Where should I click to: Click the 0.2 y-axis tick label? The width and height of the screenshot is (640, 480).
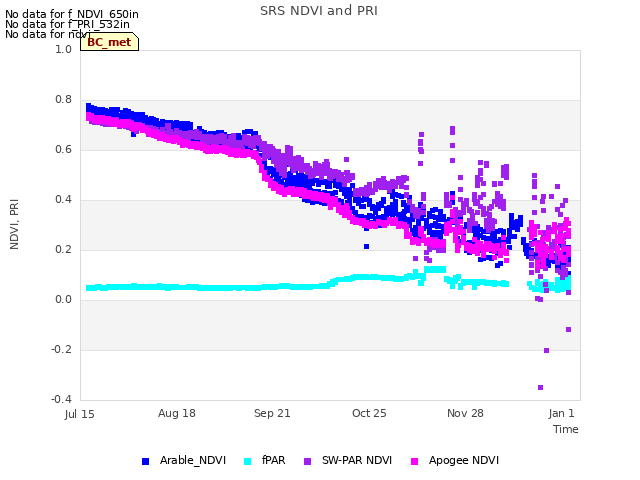(63, 249)
